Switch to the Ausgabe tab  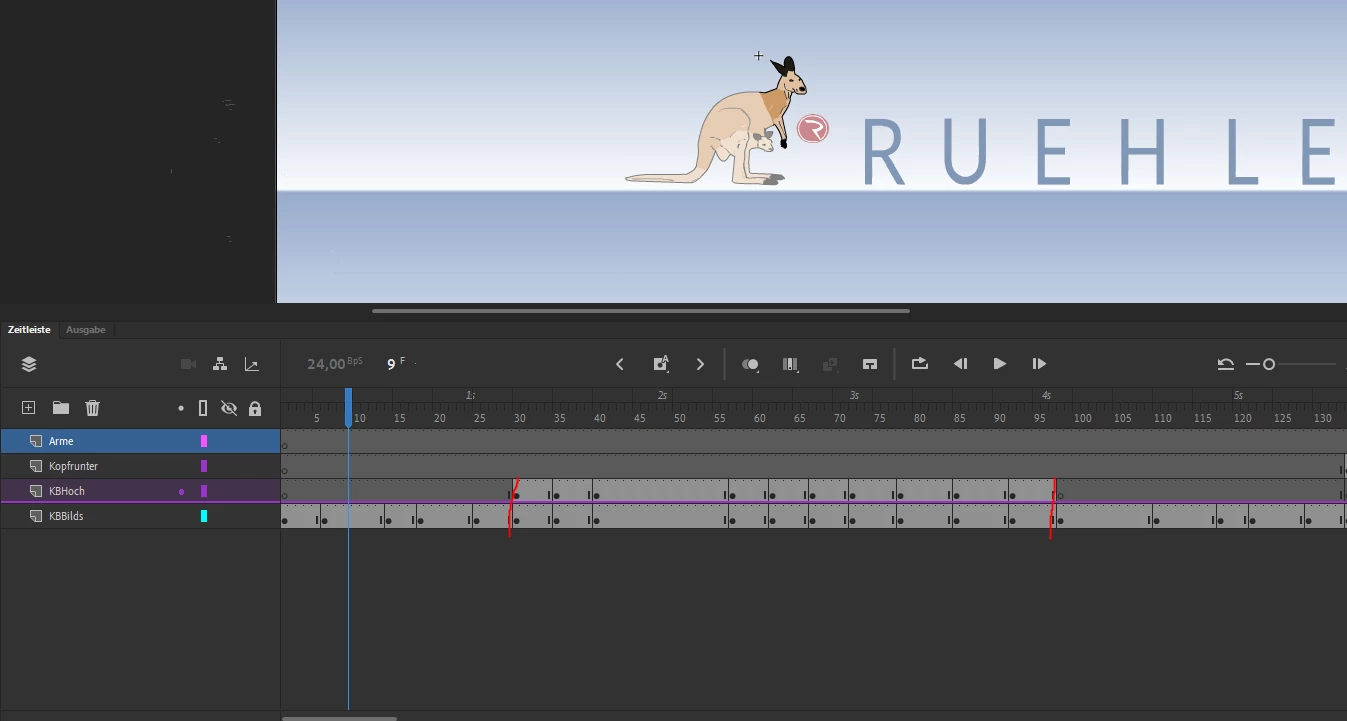click(x=86, y=329)
